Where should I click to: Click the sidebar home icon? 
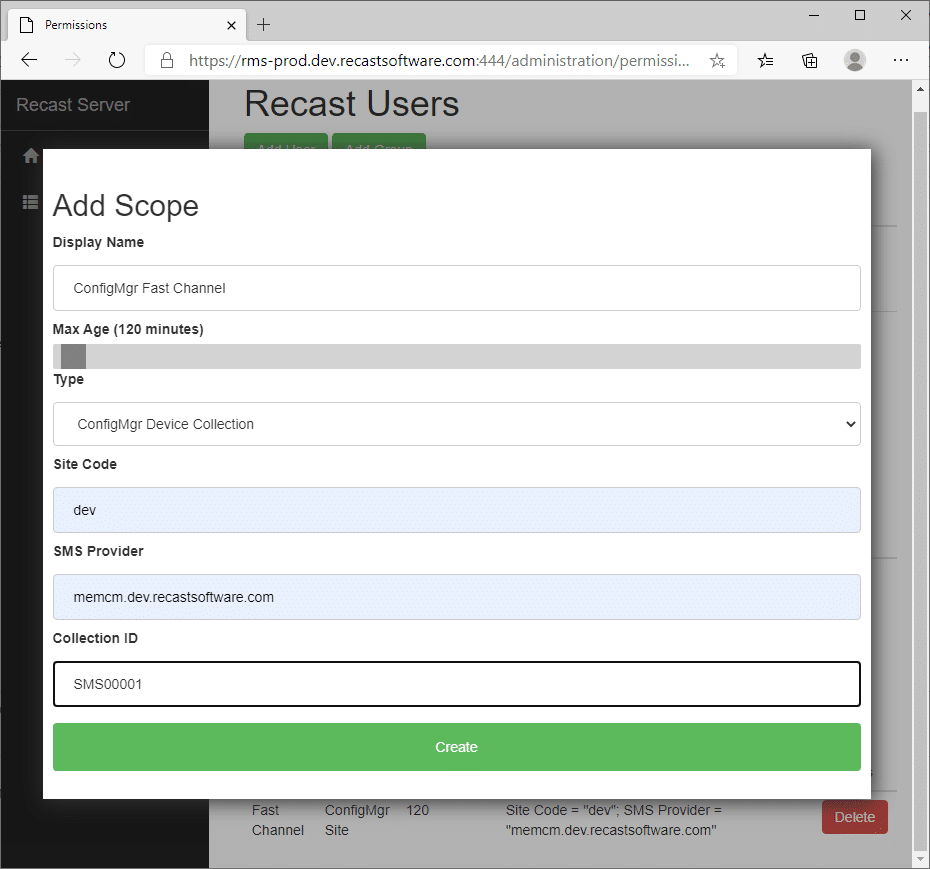point(31,156)
